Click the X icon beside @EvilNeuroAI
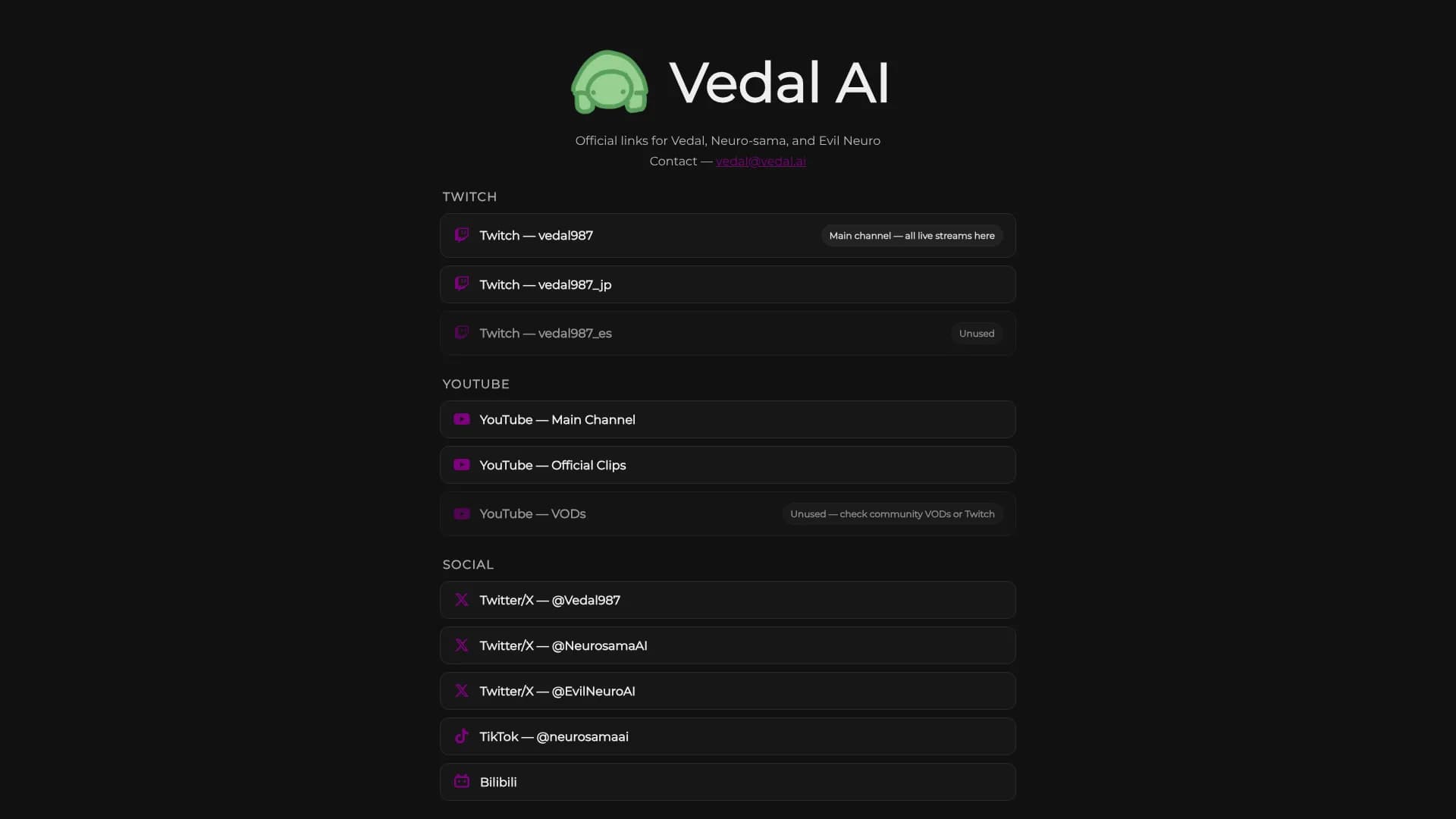This screenshot has width=1456, height=819. [461, 691]
